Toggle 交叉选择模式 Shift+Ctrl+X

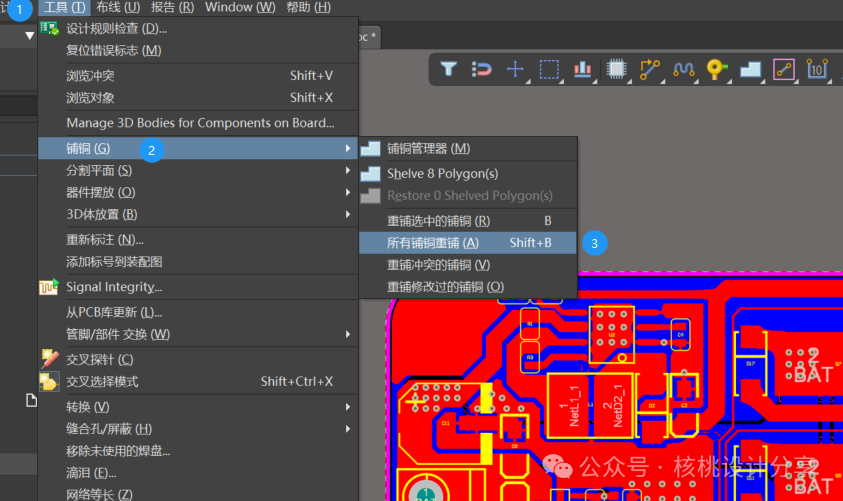pos(198,382)
